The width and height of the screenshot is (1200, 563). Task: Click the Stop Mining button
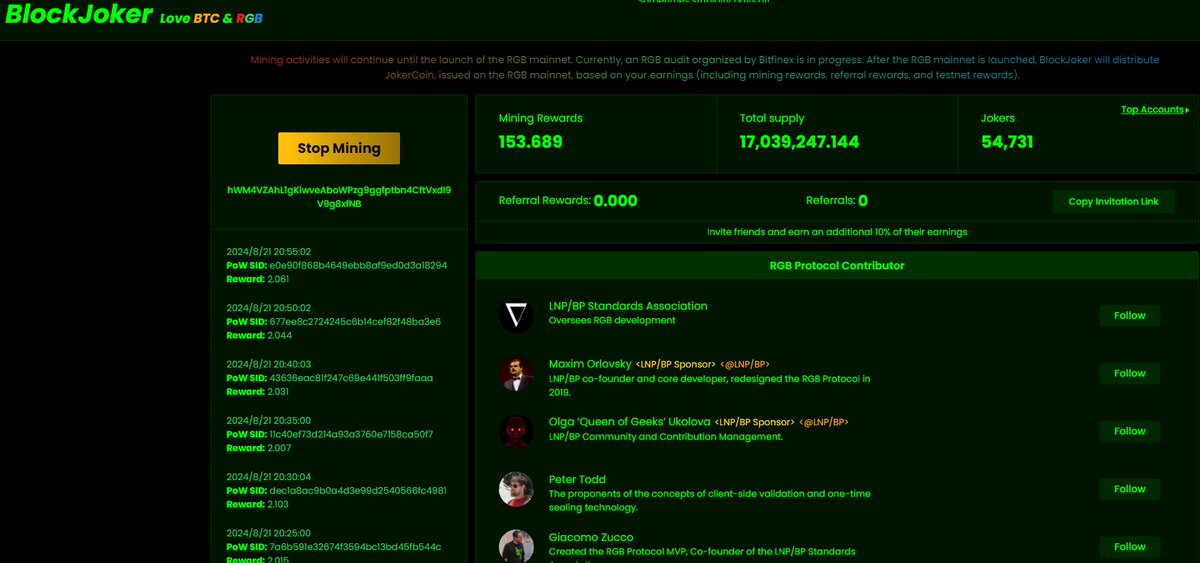(339, 148)
